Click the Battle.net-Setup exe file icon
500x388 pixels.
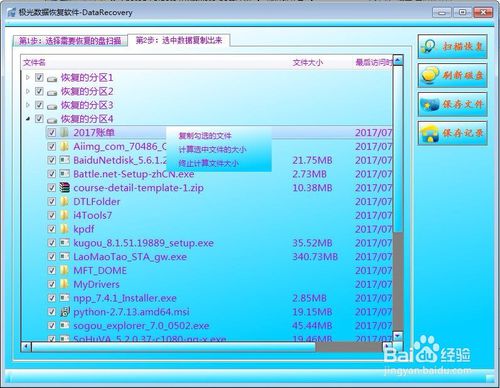pyautogui.click(x=64, y=173)
